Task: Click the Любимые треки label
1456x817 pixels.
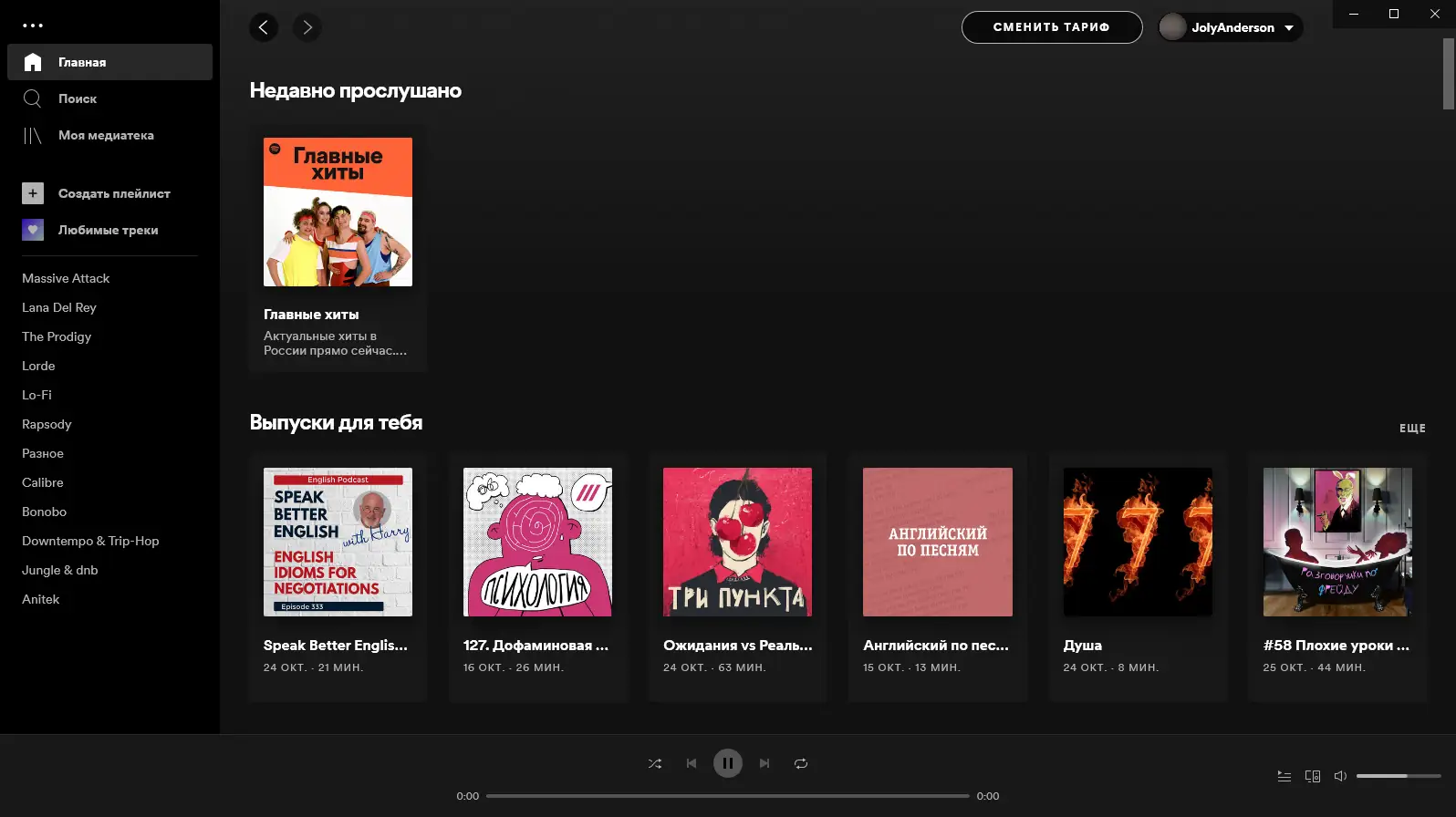Action: (x=109, y=230)
